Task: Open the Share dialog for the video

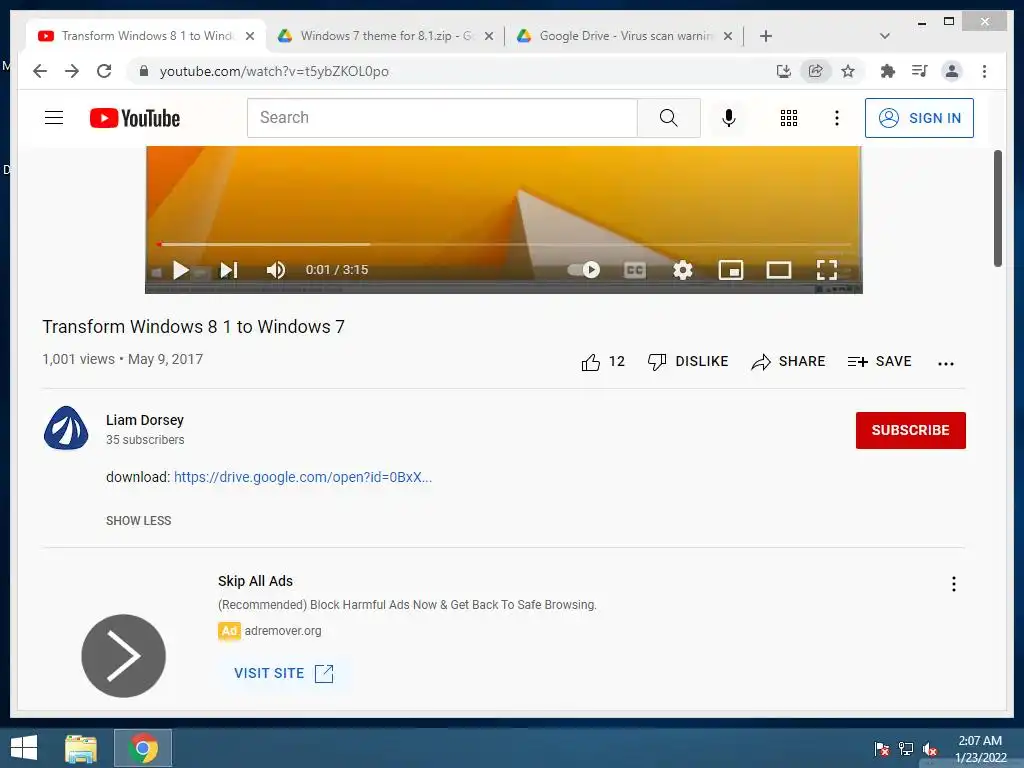Action: 788,362
